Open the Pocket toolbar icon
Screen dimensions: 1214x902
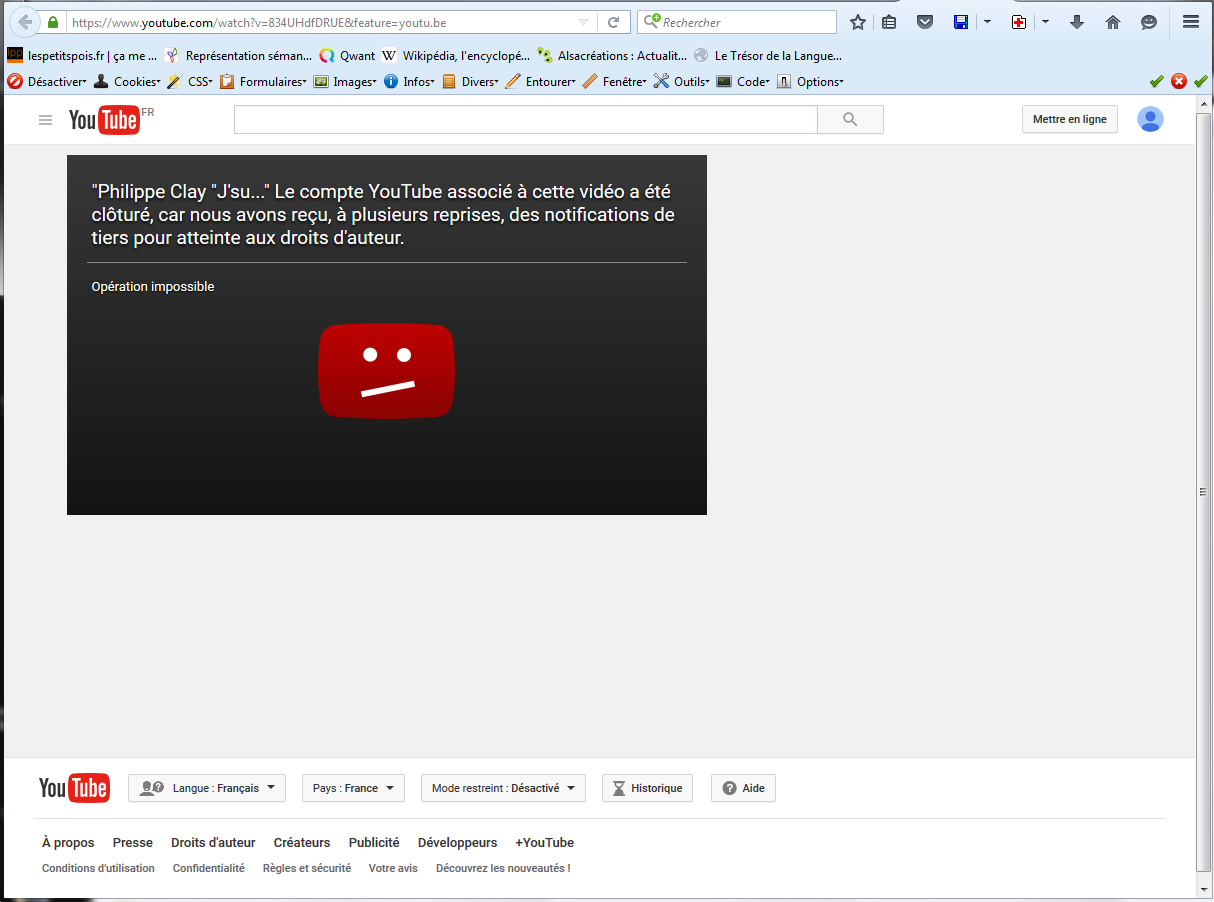(925, 22)
